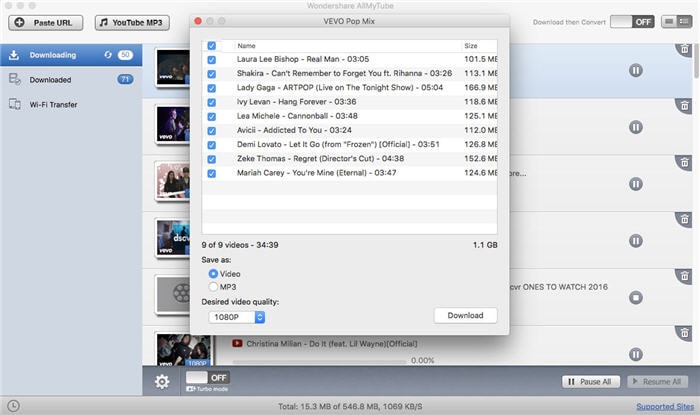Open the Wi-Fi Transfer tab
700x415 pixels.
(71, 104)
